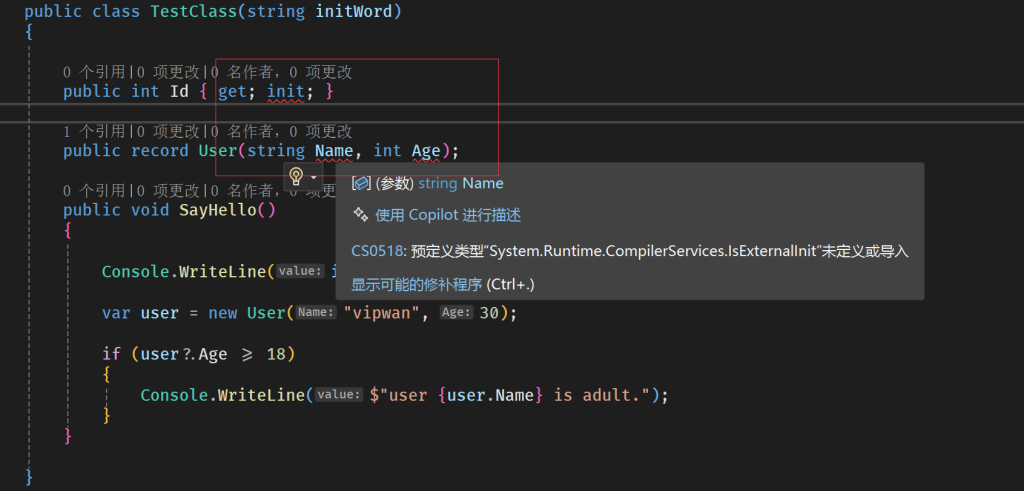This screenshot has width=1024, height=491.
Task: Click the "Name:" inlay hint in new User
Action: pyautogui.click(x=316, y=313)
